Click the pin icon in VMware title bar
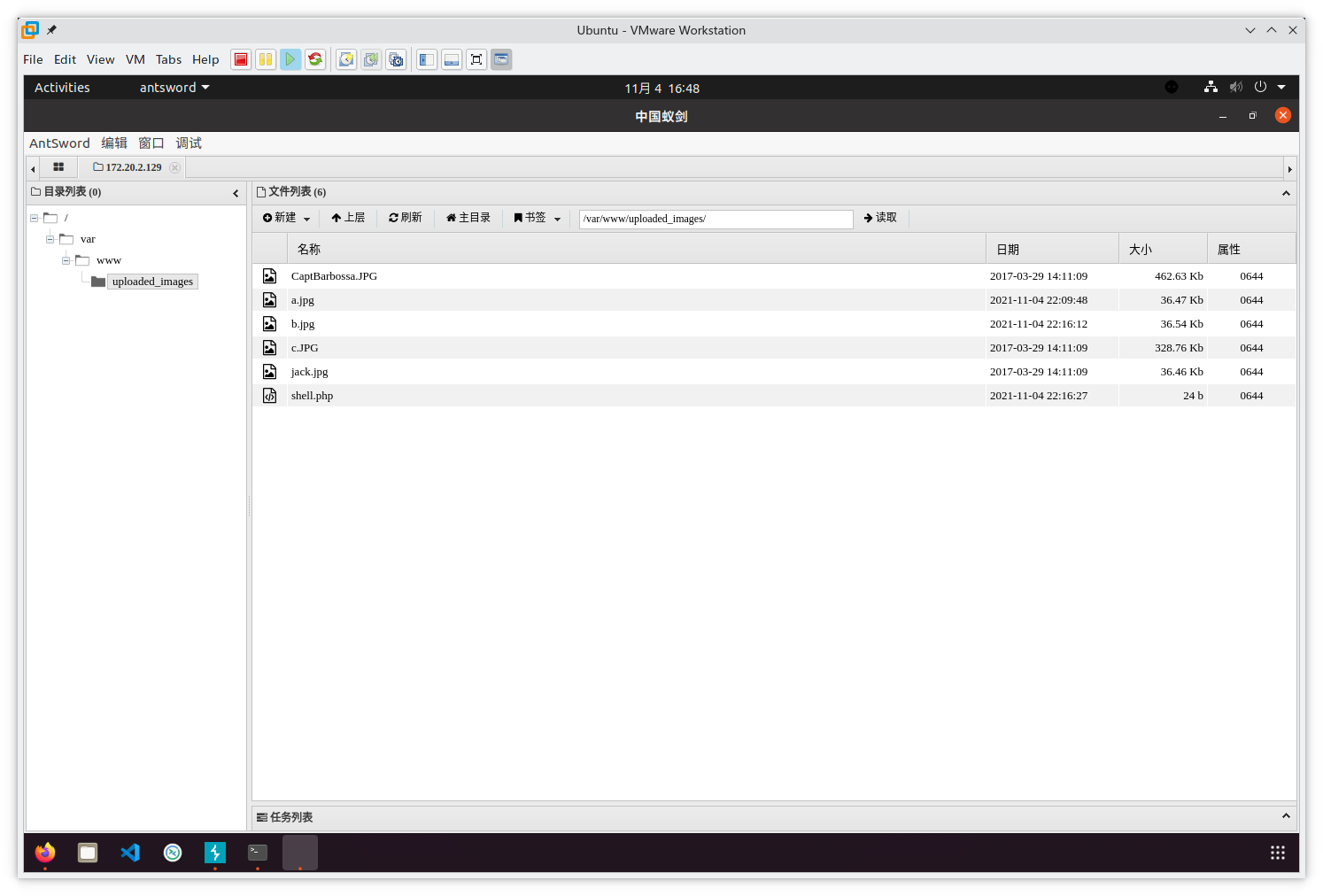 pyautogui.click(x=51, y=30)
